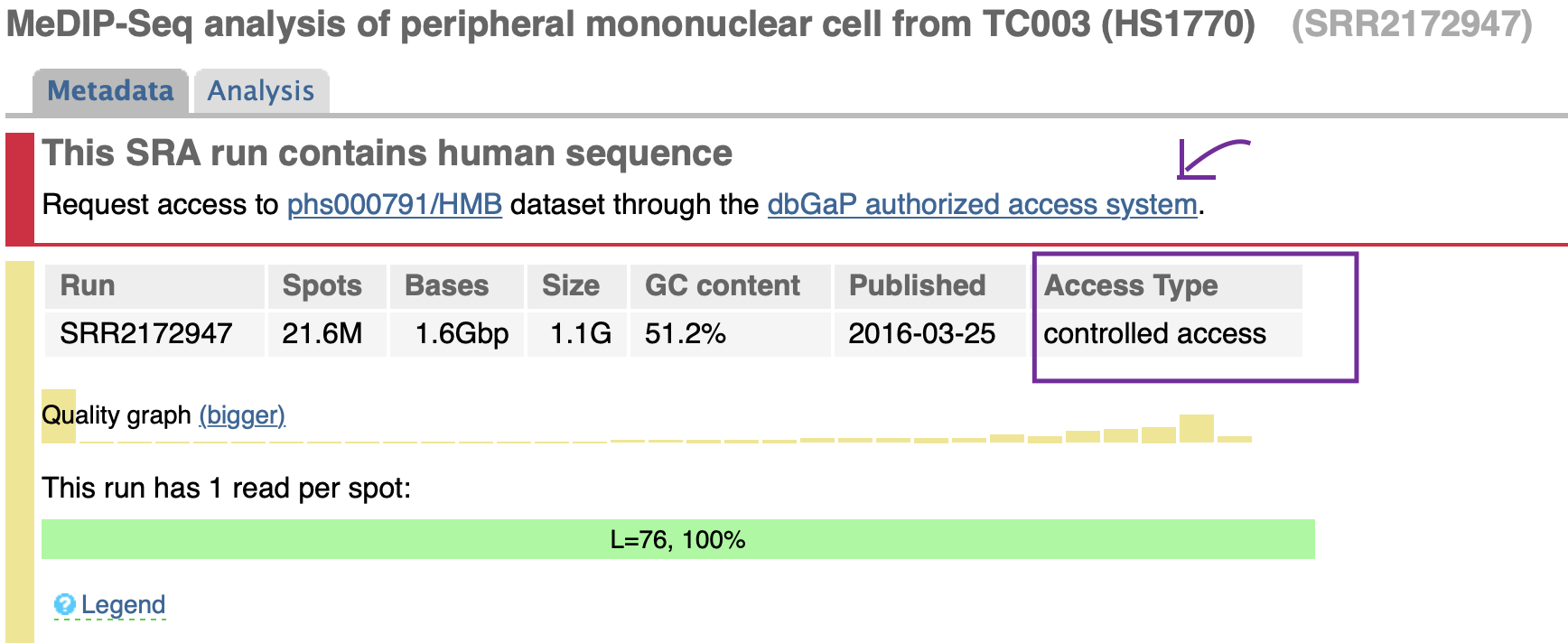Click the page title MeDIP-Seq analysis heading
Screen dimensions: 1568x643
pos(630,23)
